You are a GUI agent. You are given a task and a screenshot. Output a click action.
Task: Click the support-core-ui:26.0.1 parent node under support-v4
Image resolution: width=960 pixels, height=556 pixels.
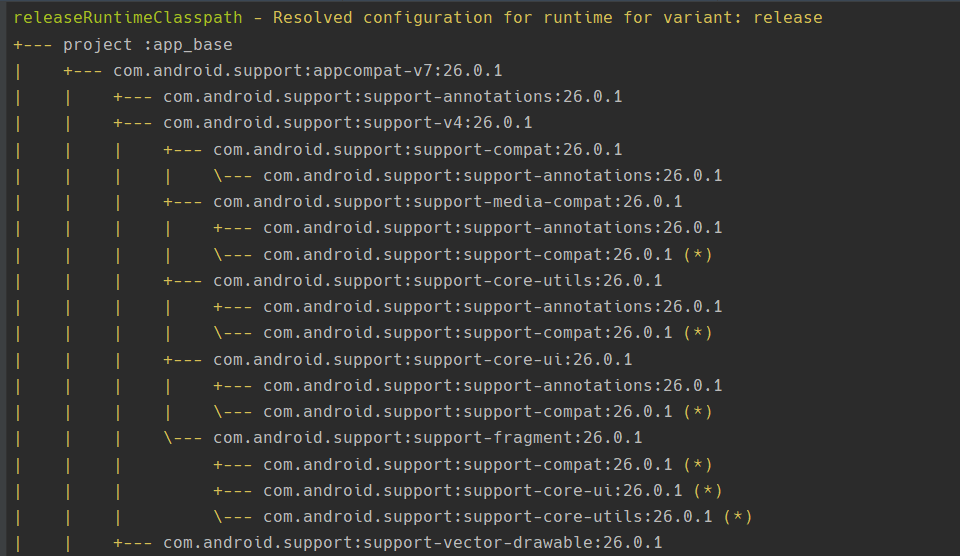point(422,359)
